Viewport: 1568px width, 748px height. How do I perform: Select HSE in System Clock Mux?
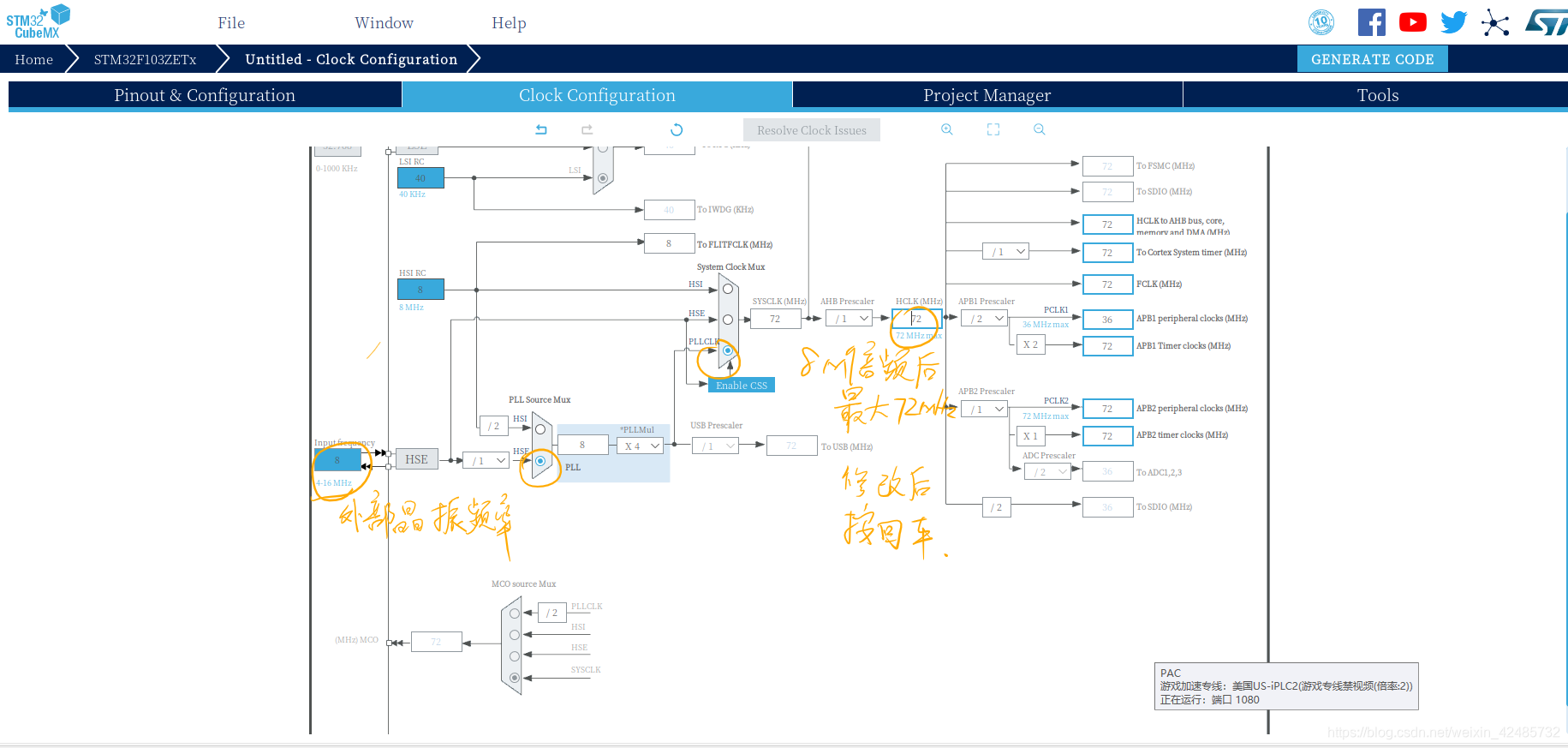tap(728, 320)
